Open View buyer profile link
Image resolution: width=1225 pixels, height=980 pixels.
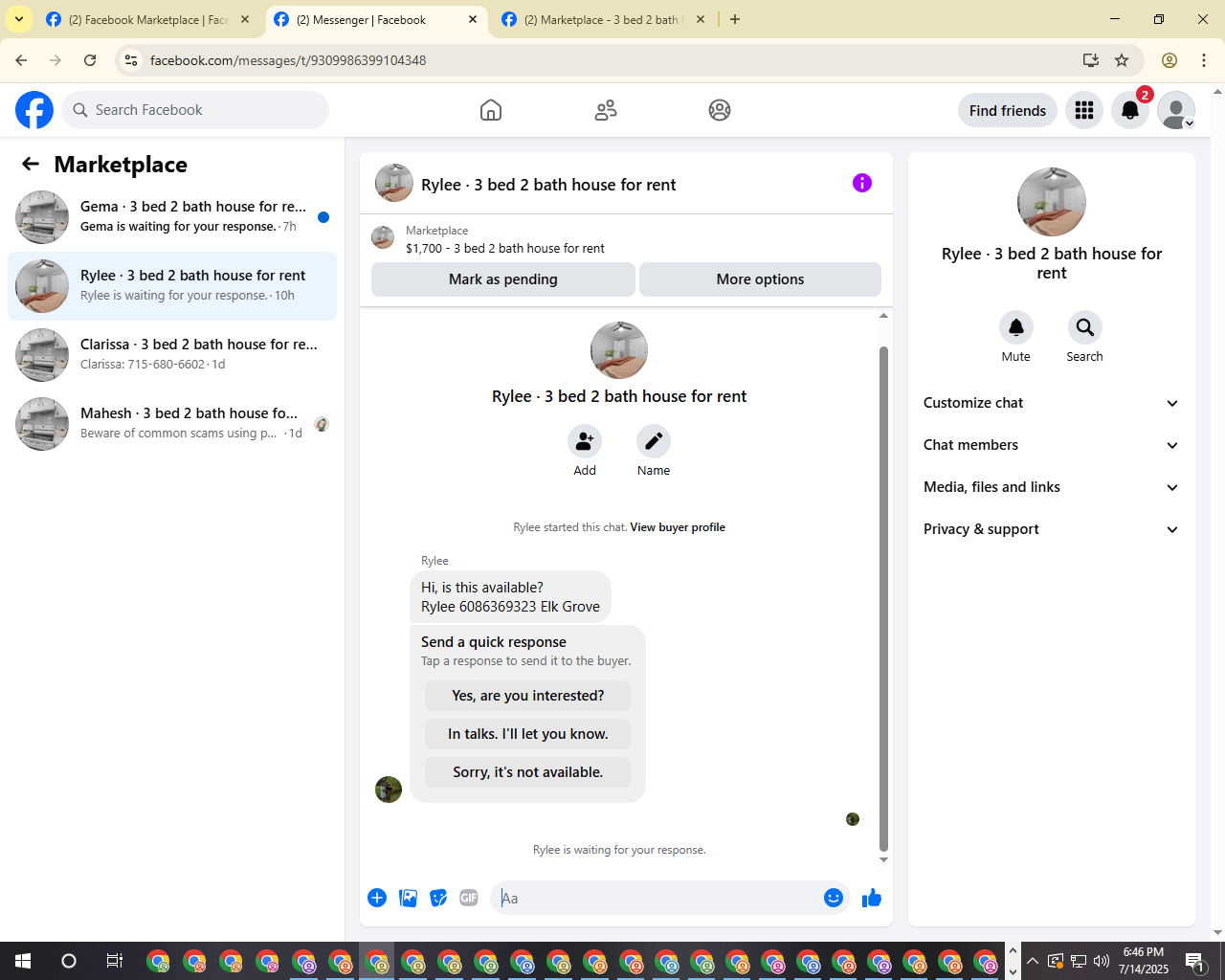click(x=678, y=527)
